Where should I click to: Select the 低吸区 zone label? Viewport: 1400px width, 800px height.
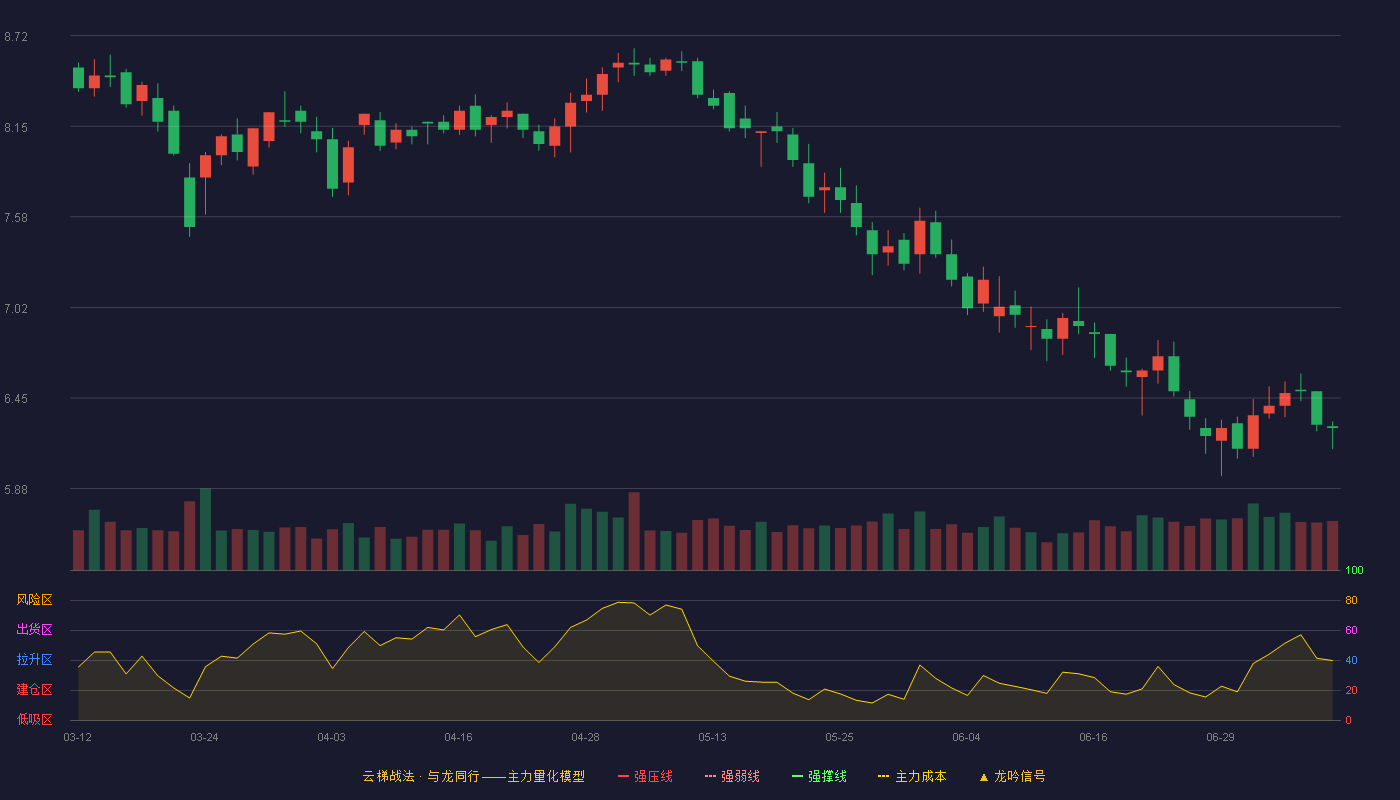(x=34, y=719)
